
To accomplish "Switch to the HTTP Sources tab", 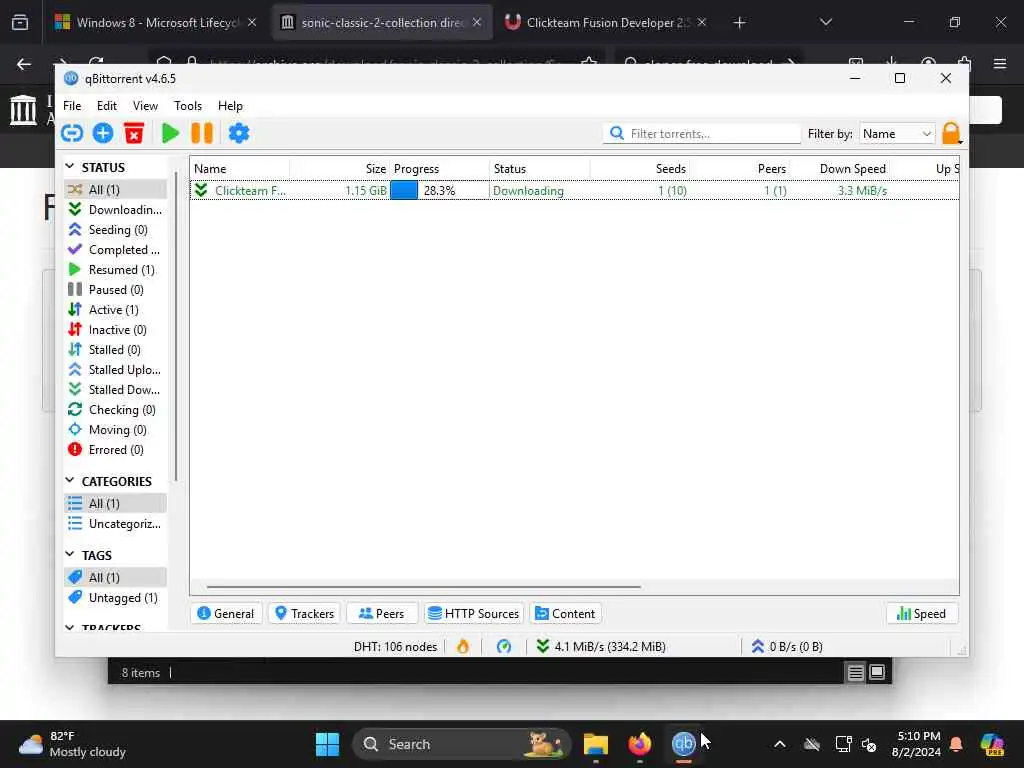I will tap(474, 614).
